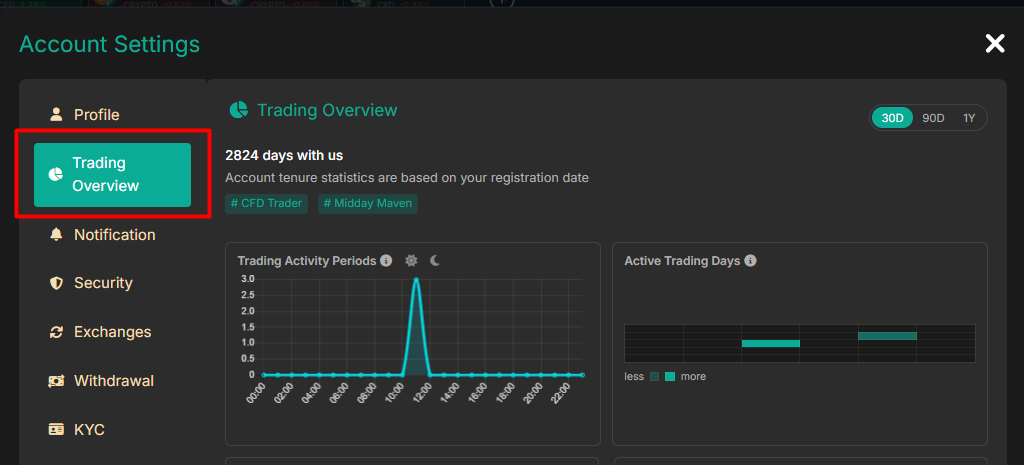The image size is (1024, 465).
Task: Close the Account Settings dialog
Action: (995, 44)
